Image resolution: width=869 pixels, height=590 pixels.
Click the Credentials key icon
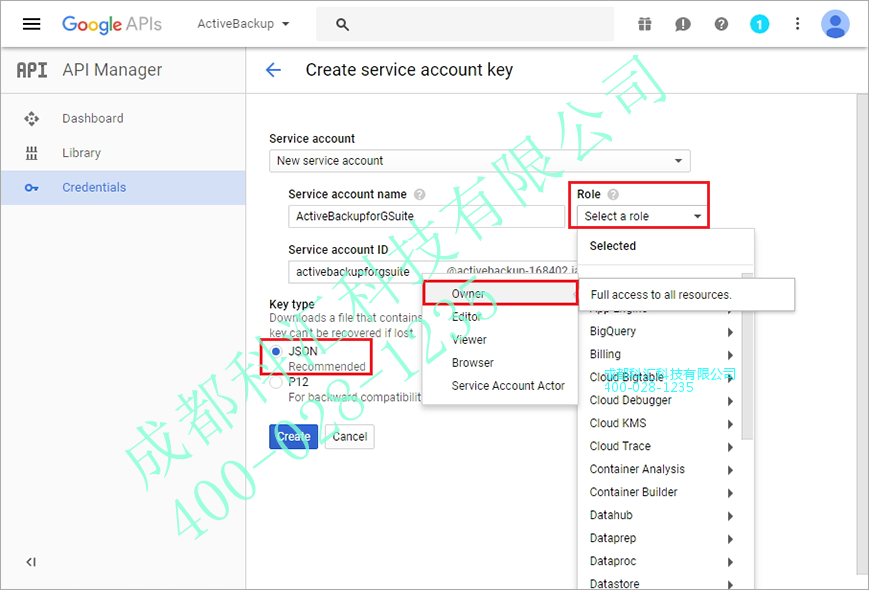click(x=32, y=188)
